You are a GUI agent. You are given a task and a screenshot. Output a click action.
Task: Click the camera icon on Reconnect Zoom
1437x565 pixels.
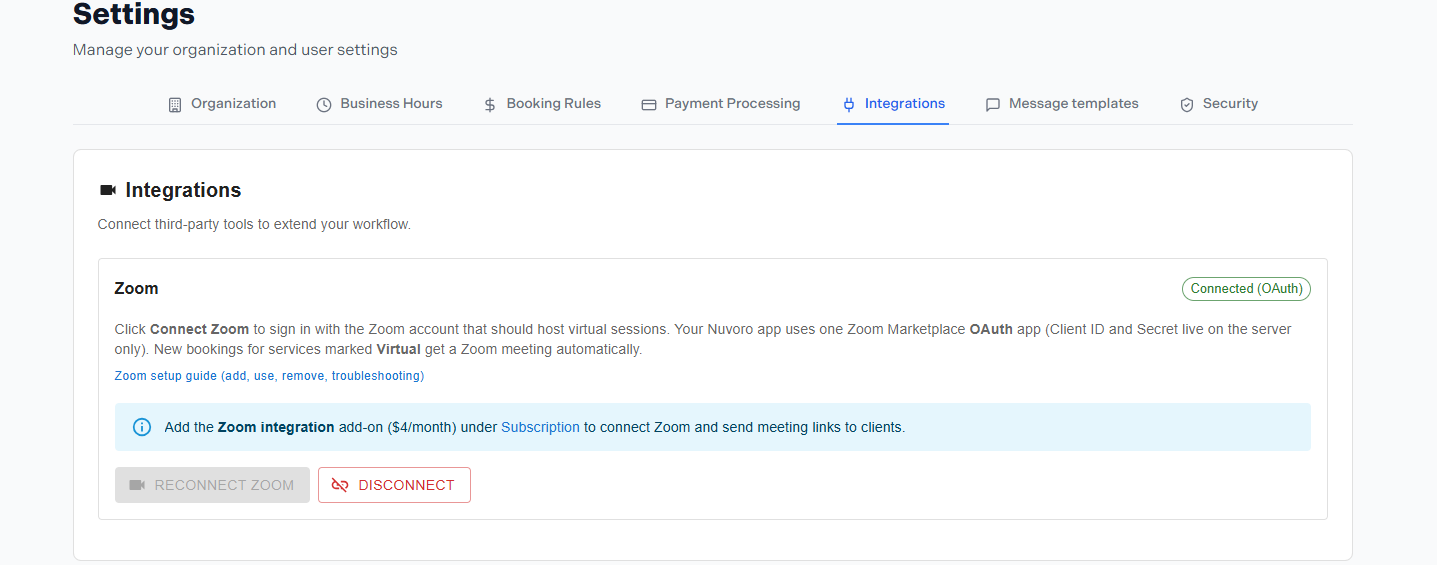tap(137, 485)
